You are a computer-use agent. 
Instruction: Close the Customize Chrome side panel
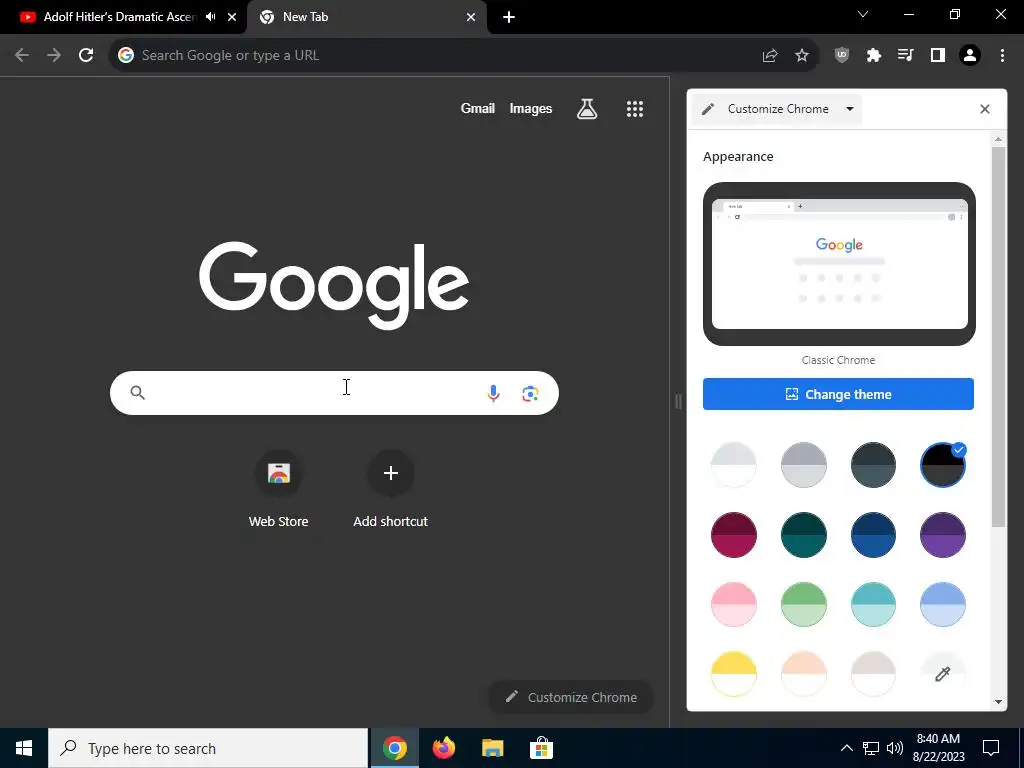pos(985,109)
